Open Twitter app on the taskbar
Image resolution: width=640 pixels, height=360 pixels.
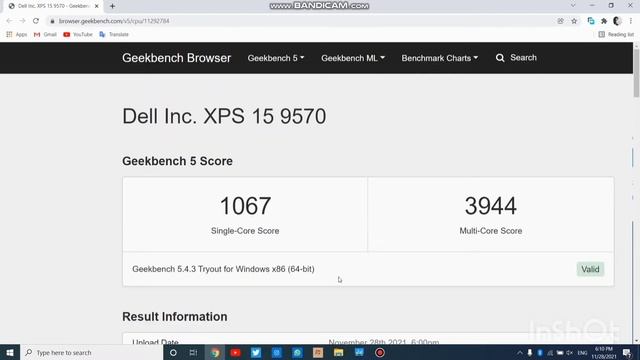[256, 353]
